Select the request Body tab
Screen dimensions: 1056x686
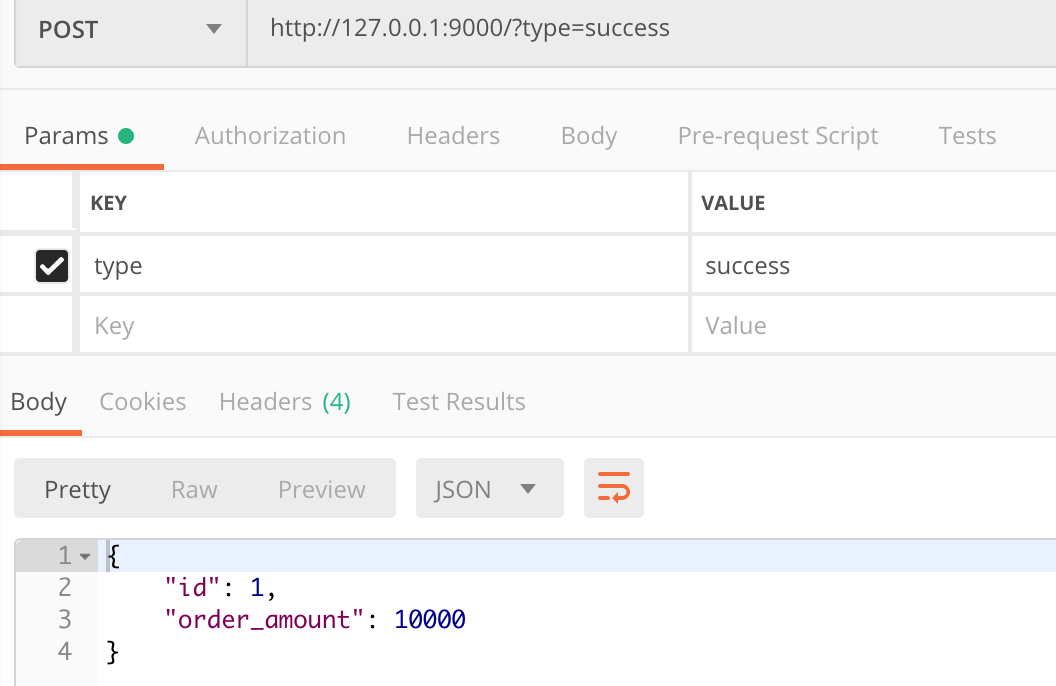(x=589, y=136)
